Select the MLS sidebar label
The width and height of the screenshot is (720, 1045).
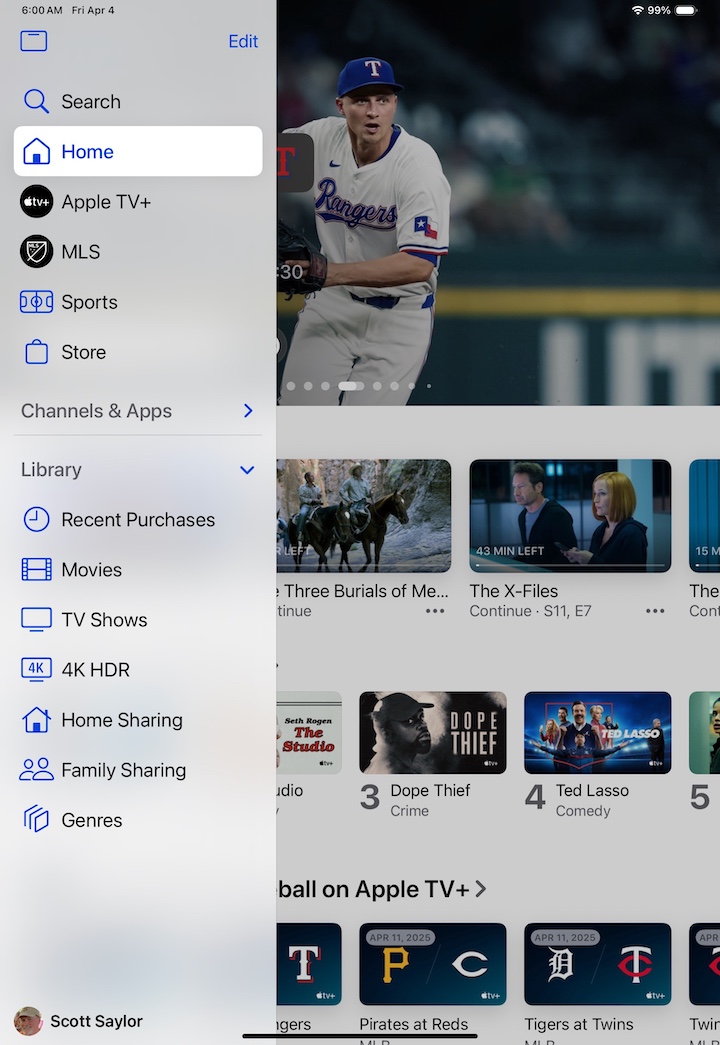(x=81, y=252)
